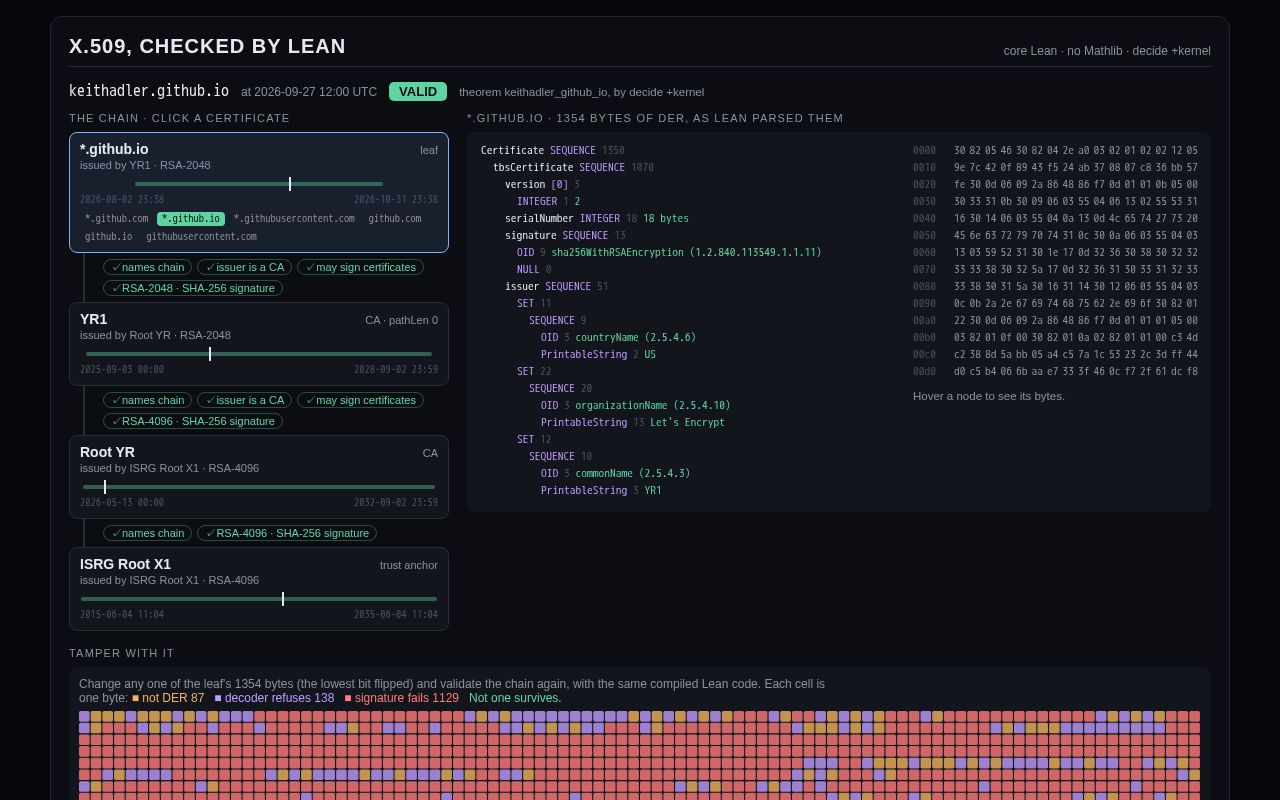Image resolution: width=1280 pixels, height=800 pixels.
Task: Select the PrintableString YR1 node
Action: tap(601, 491)
